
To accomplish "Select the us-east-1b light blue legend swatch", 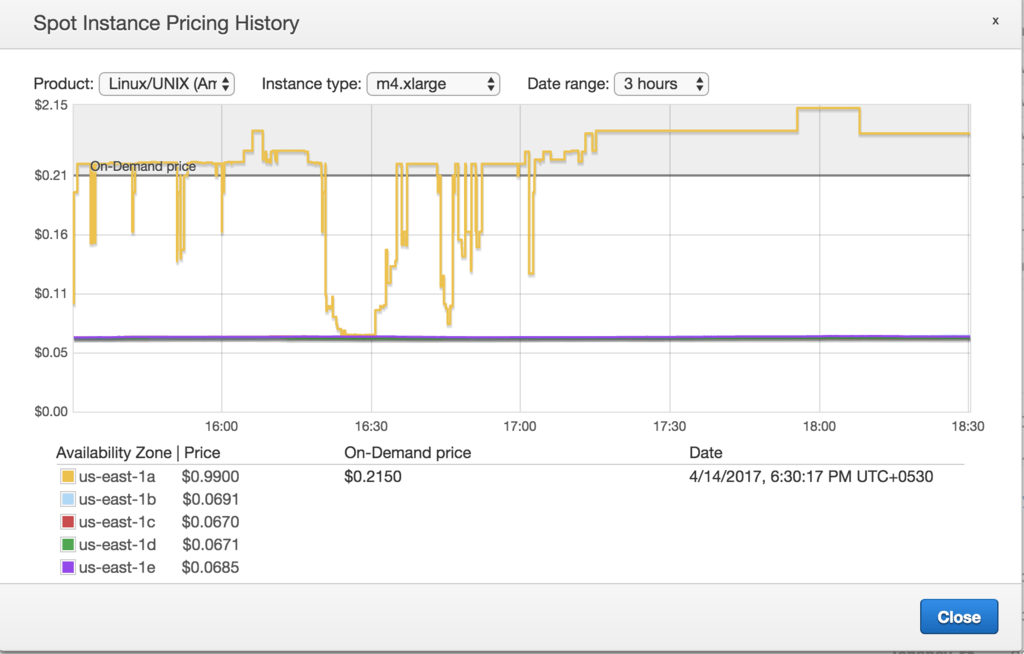I will click(x=68, y=500).
